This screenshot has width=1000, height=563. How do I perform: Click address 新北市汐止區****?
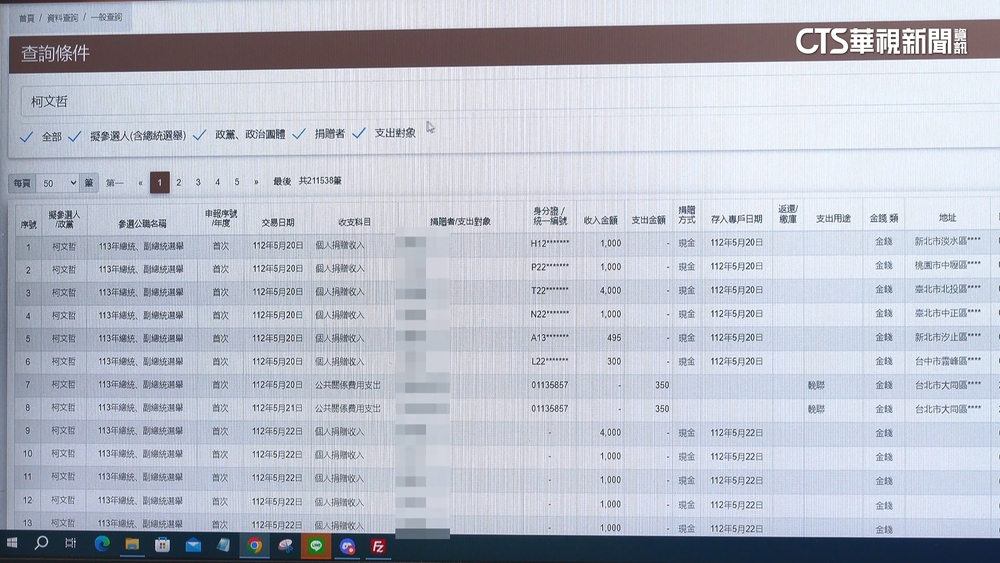point(947,337)
